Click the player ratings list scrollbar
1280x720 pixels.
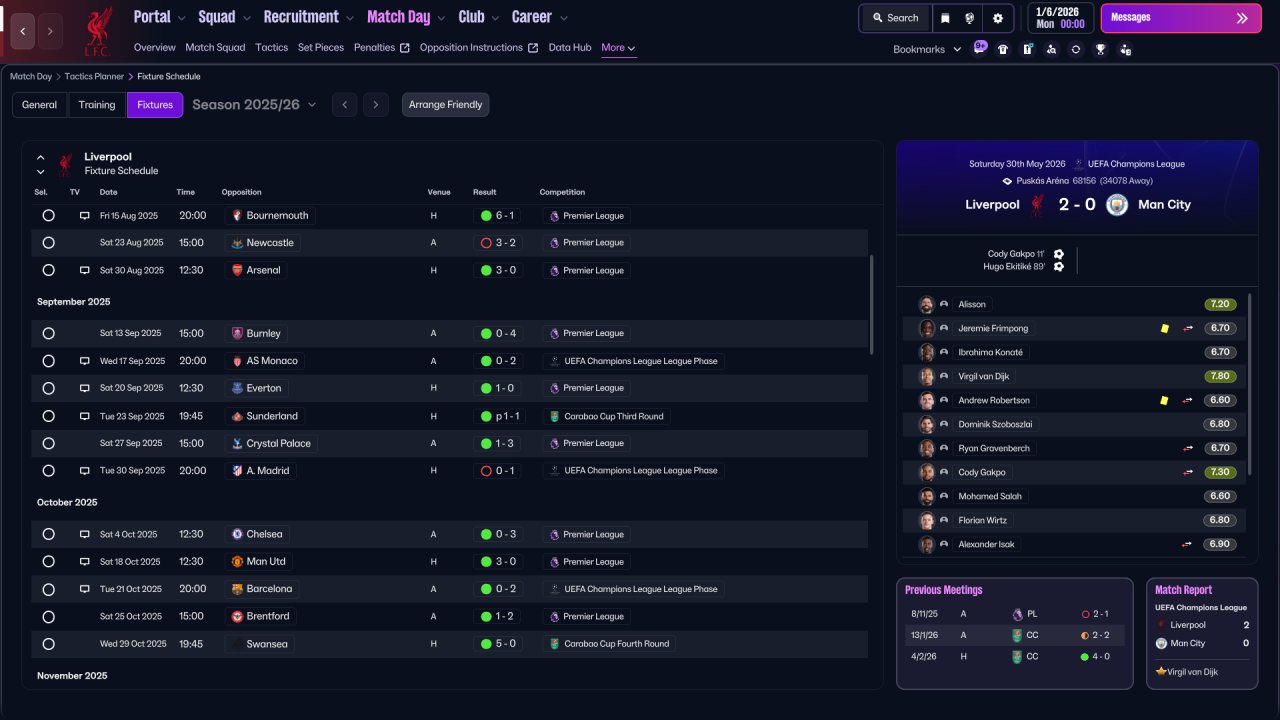point(1250,385)
